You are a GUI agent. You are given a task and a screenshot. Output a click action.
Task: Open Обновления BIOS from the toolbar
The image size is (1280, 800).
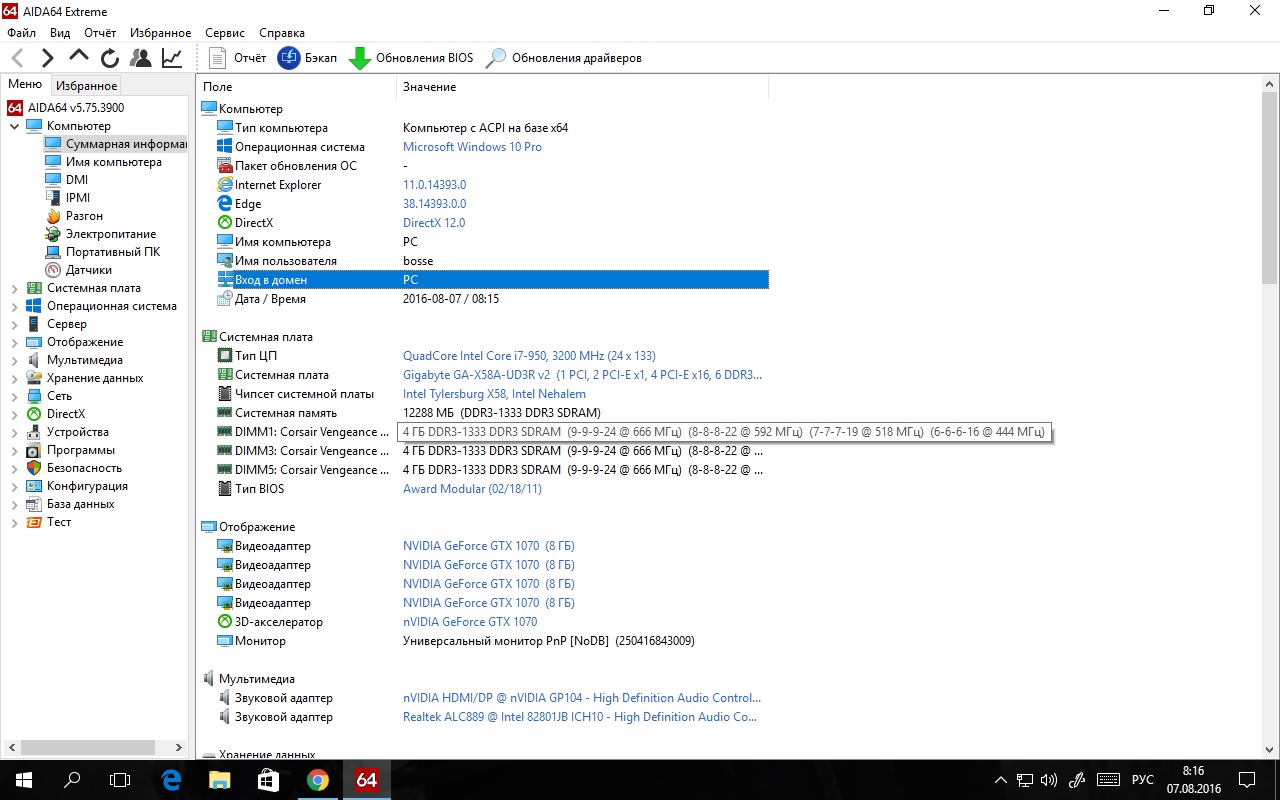click(x=411, y=58)
